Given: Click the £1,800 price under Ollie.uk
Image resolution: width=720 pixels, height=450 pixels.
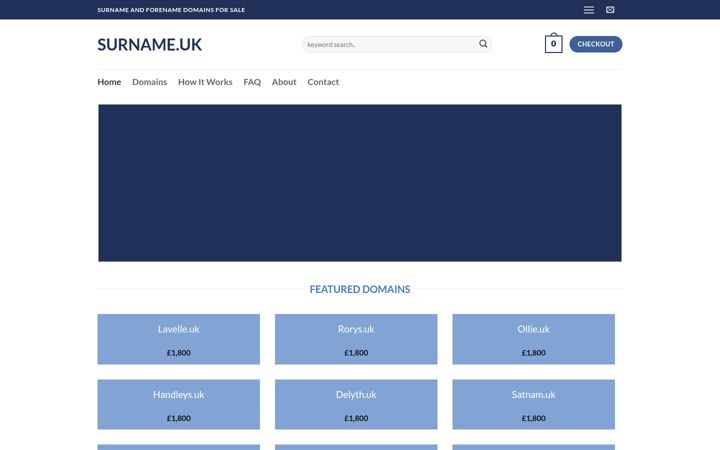Looking at the screenshot, I should 534,353.
